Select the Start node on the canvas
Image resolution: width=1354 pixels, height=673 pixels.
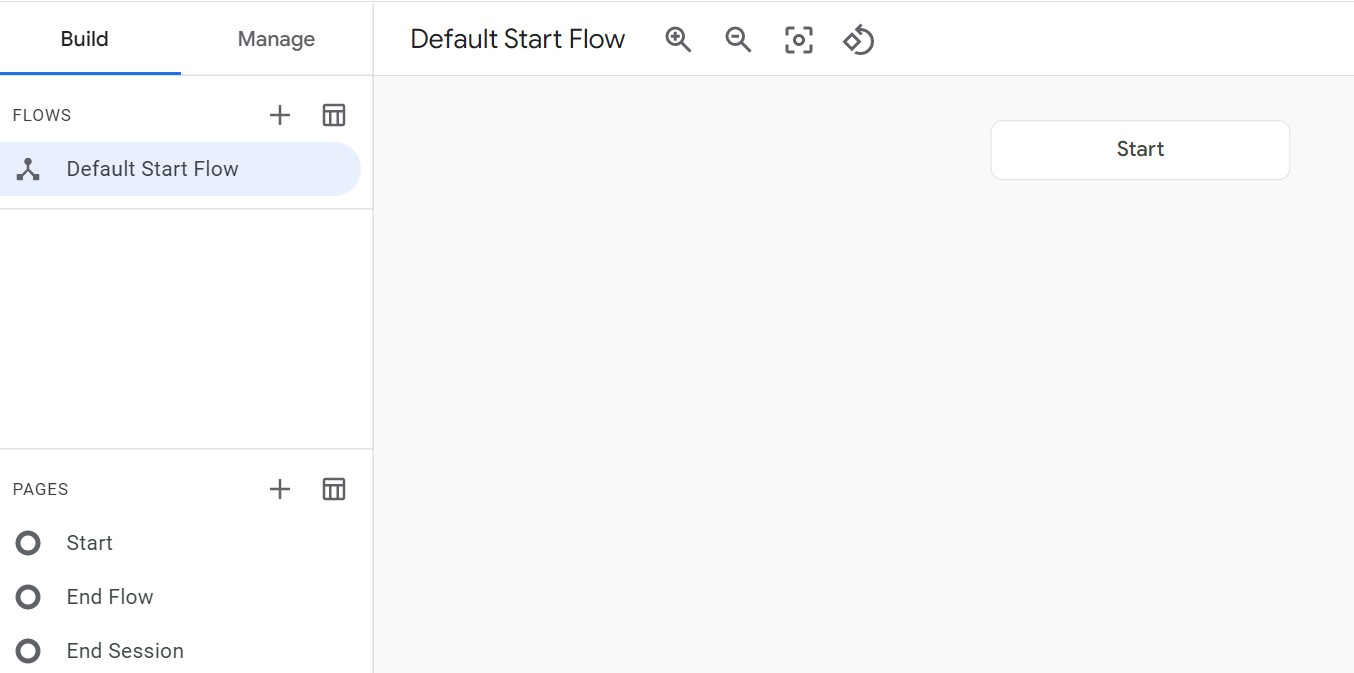point(1140,150)
